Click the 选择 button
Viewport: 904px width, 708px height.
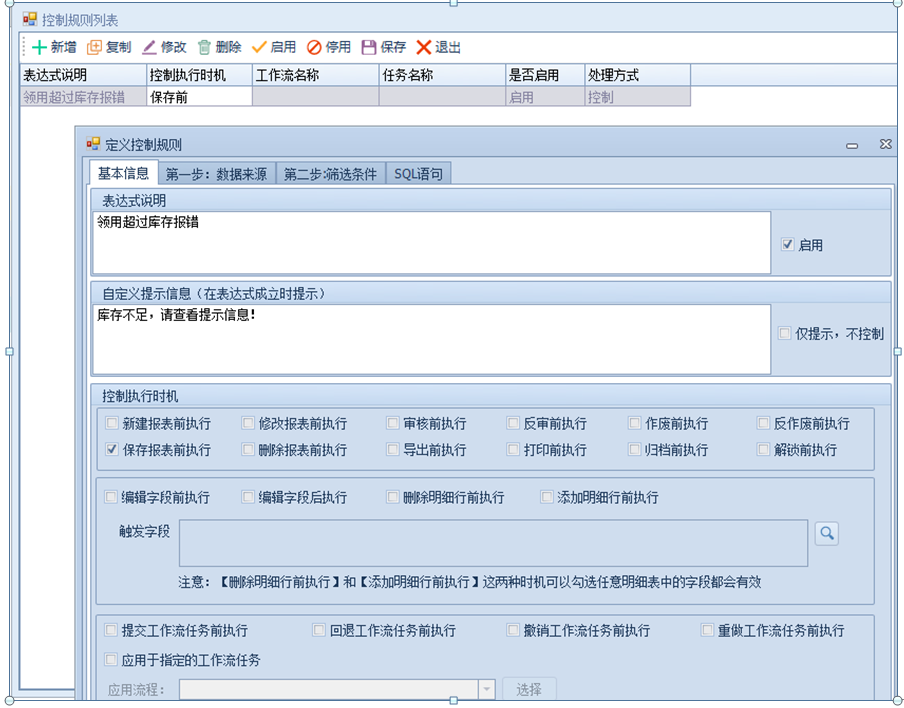tap(529, 689)
